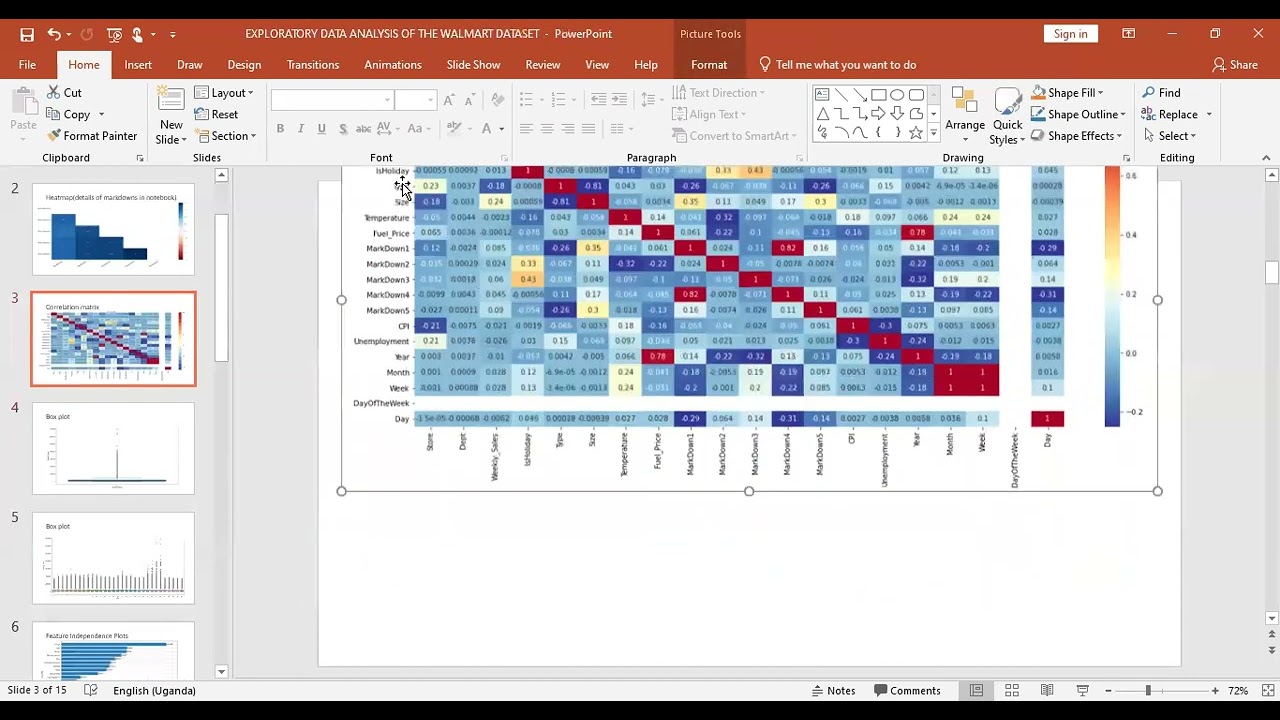Select slide 4 Box plot thumbnail

point(113,448)
